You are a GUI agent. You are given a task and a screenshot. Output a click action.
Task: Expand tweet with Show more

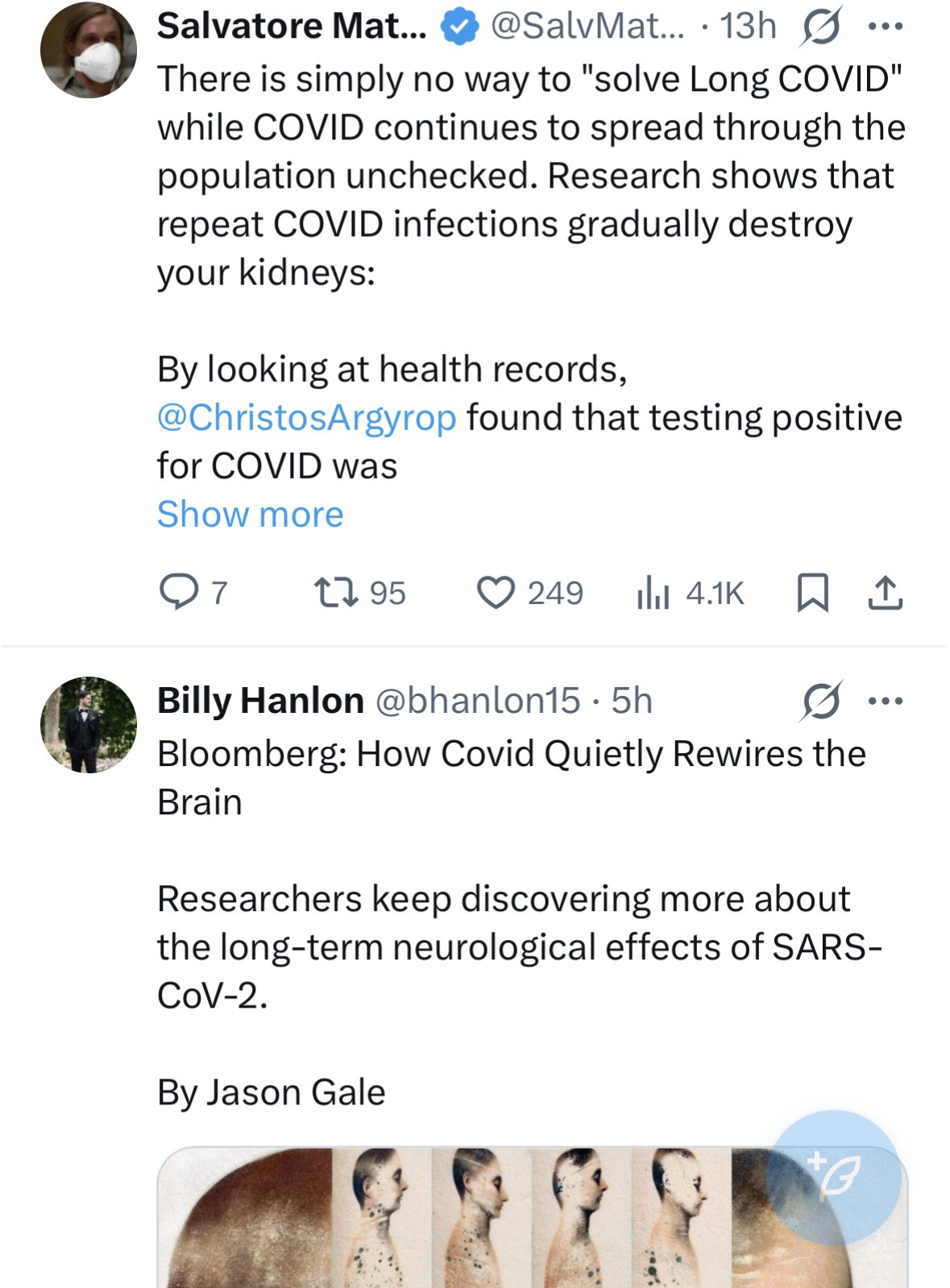tap(250, 514)
